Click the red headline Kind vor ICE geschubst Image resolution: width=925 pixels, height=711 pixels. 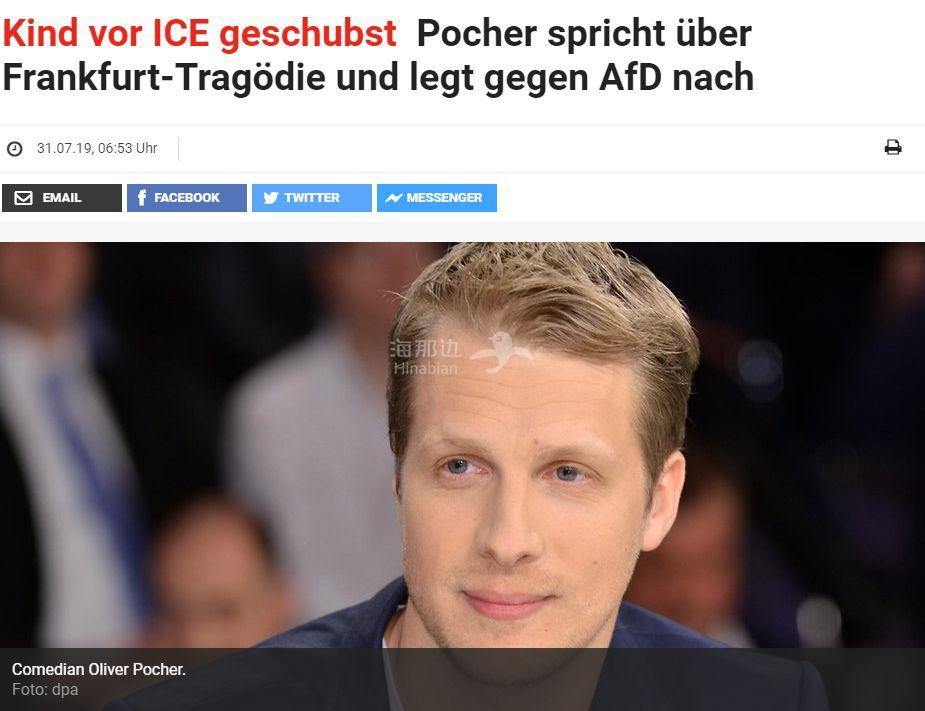(x=199, y=33)
